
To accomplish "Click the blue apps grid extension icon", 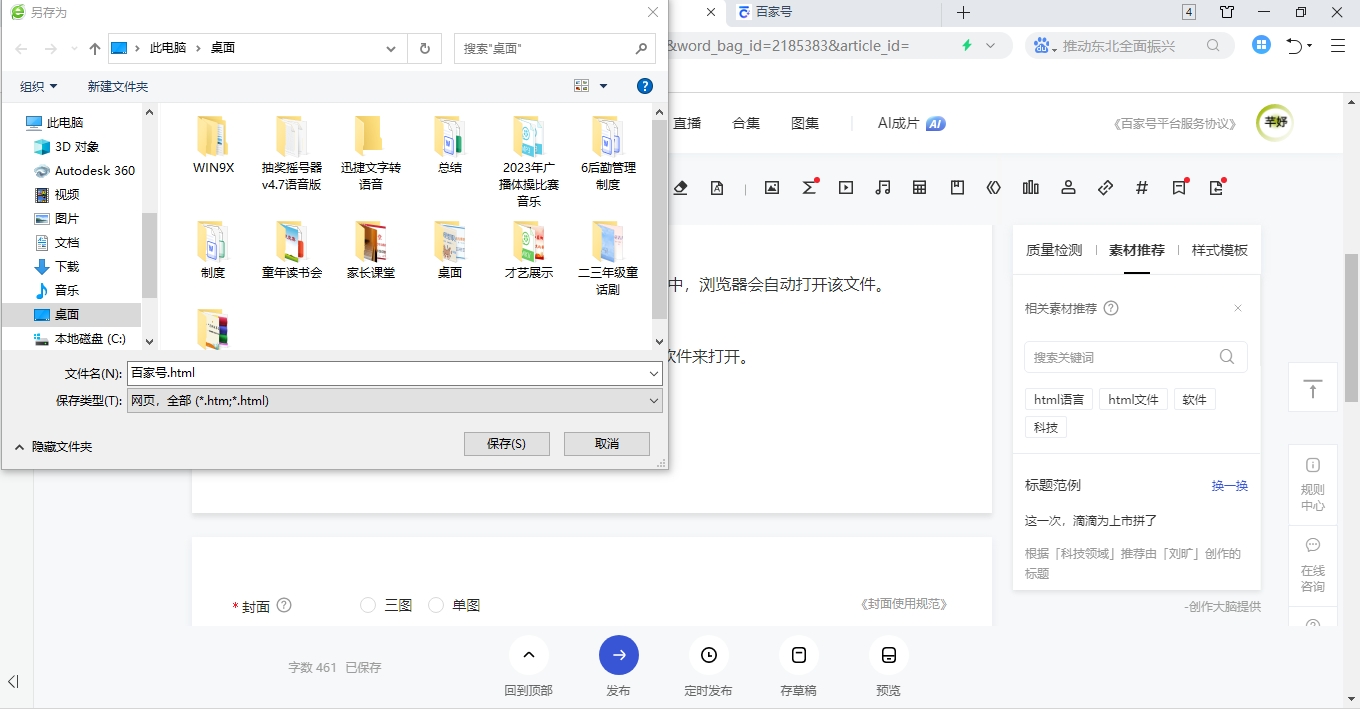I will 1262,45.
